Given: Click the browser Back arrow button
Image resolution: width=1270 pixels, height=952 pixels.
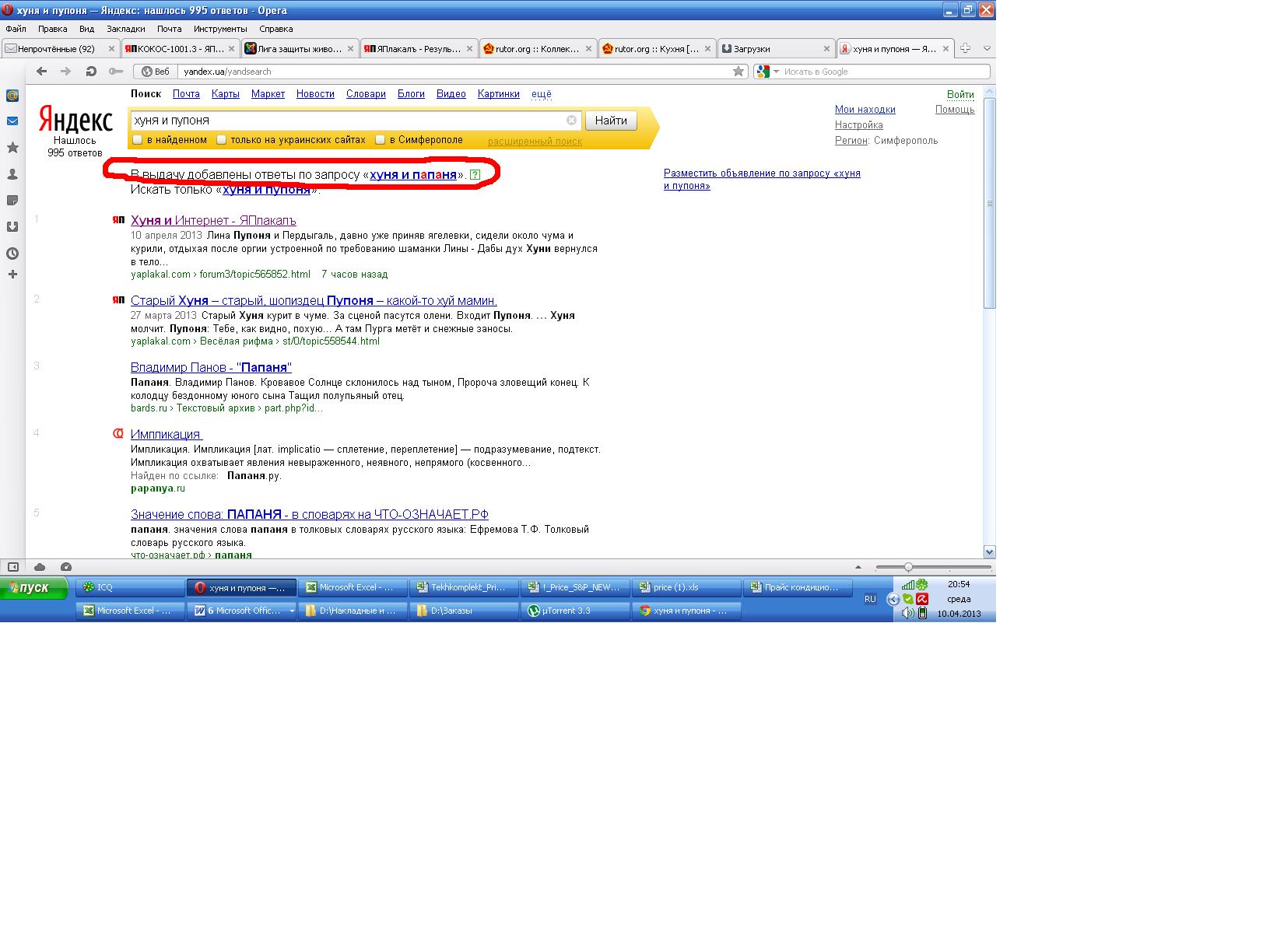Looking at the screenshot, I should (42, 72).
